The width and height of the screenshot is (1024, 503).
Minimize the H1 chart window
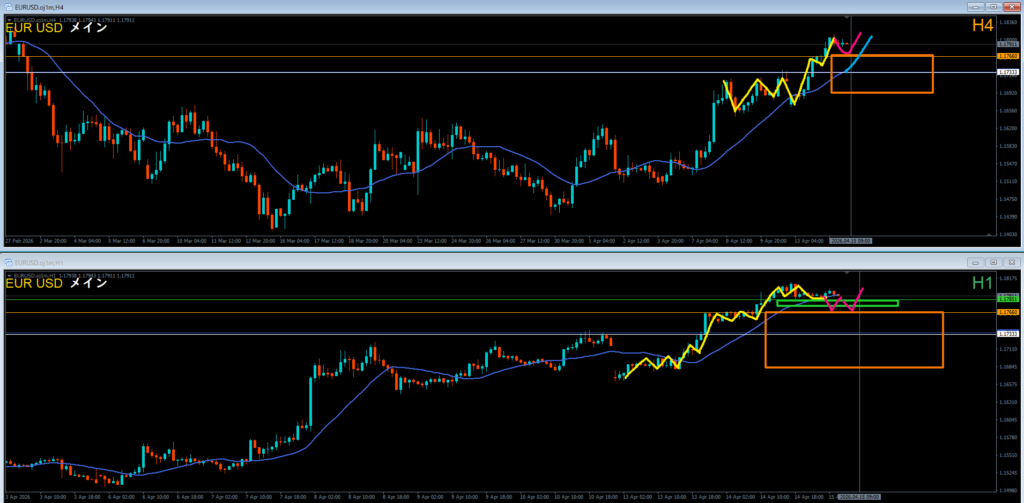976,261
